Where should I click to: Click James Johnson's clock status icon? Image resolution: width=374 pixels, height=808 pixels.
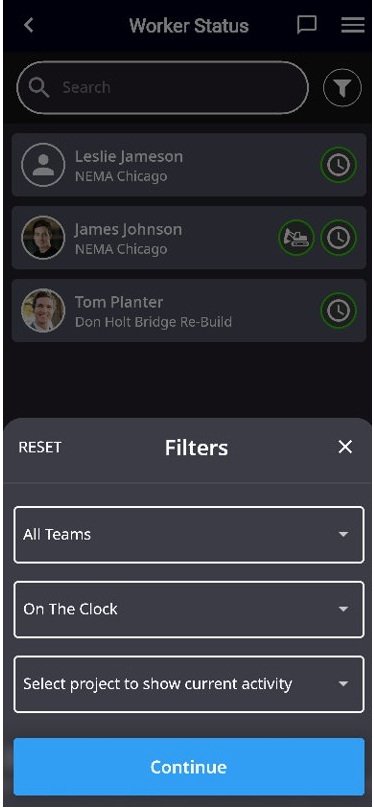(x=338, y=238)
